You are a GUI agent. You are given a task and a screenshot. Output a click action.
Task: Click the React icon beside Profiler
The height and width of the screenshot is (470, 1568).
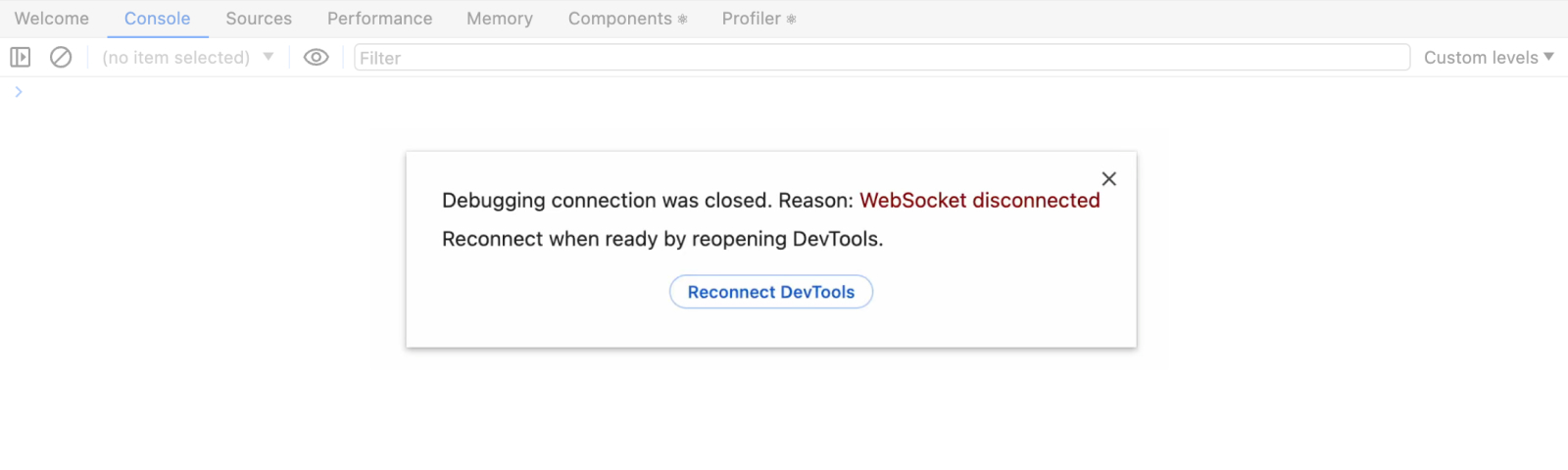point(792,20)
